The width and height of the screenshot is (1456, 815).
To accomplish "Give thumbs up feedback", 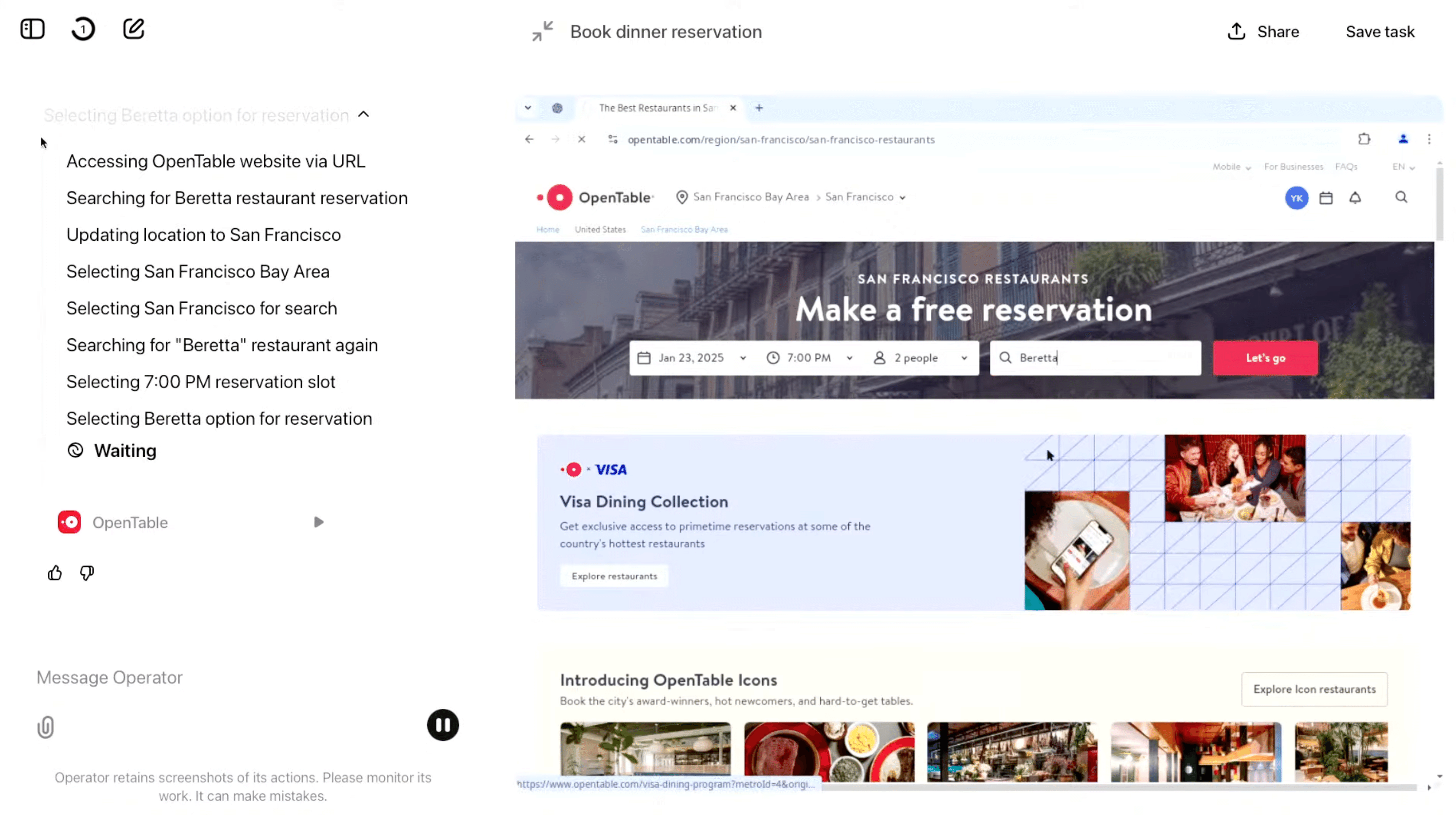I will (55, 573).
